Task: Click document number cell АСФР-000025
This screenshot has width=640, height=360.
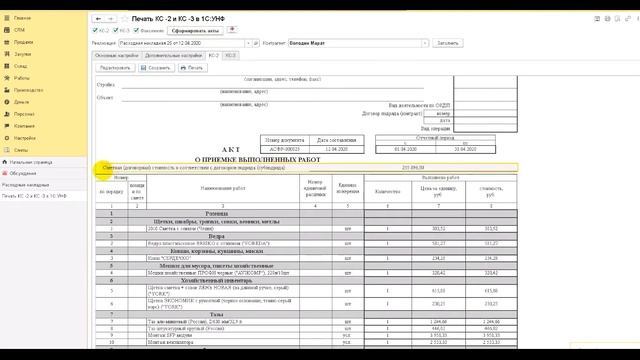Action: pos(284,149)
